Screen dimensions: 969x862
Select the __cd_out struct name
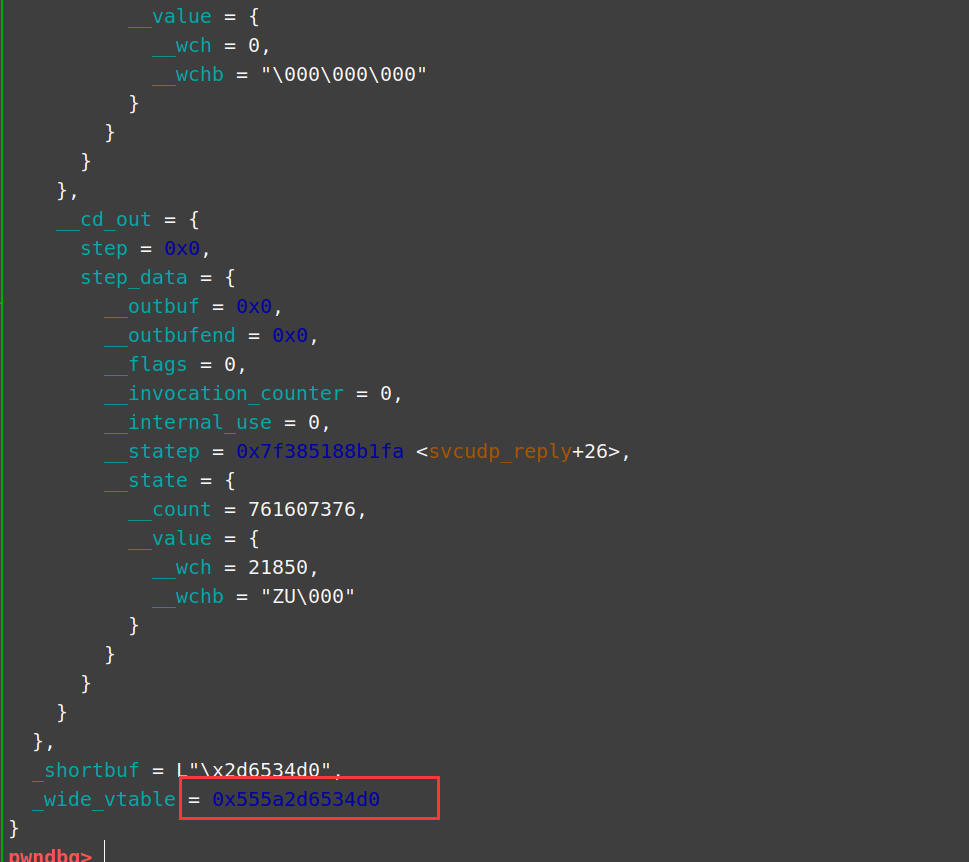coord(104,219)
